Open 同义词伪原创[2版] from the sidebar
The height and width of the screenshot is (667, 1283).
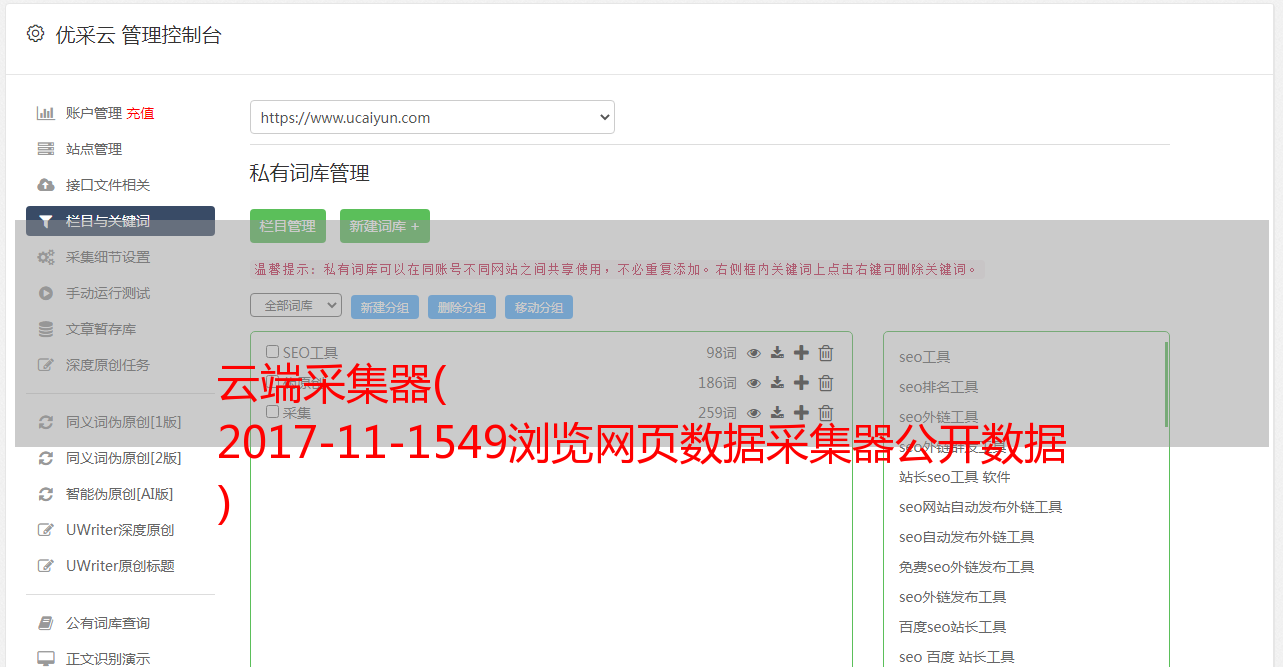[x=124, y=458]
